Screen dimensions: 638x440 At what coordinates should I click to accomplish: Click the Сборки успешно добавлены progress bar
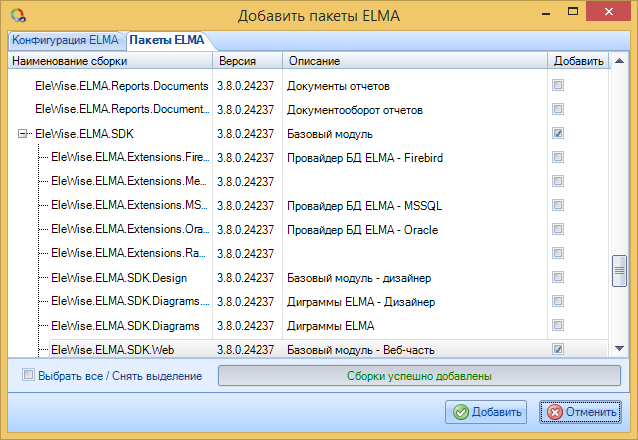419,376
